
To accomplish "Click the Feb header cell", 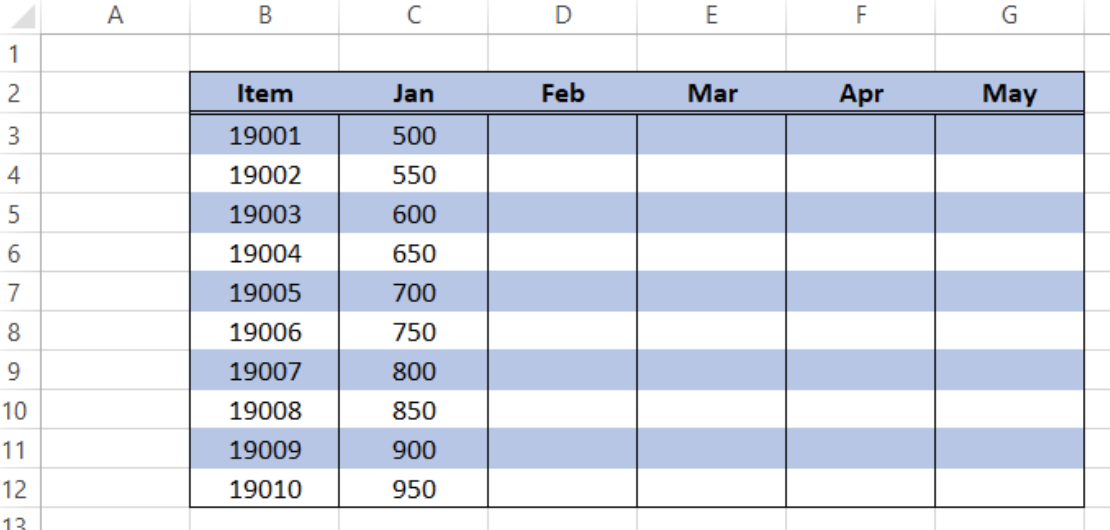I will pyautogui.click(x=562, y=93).
